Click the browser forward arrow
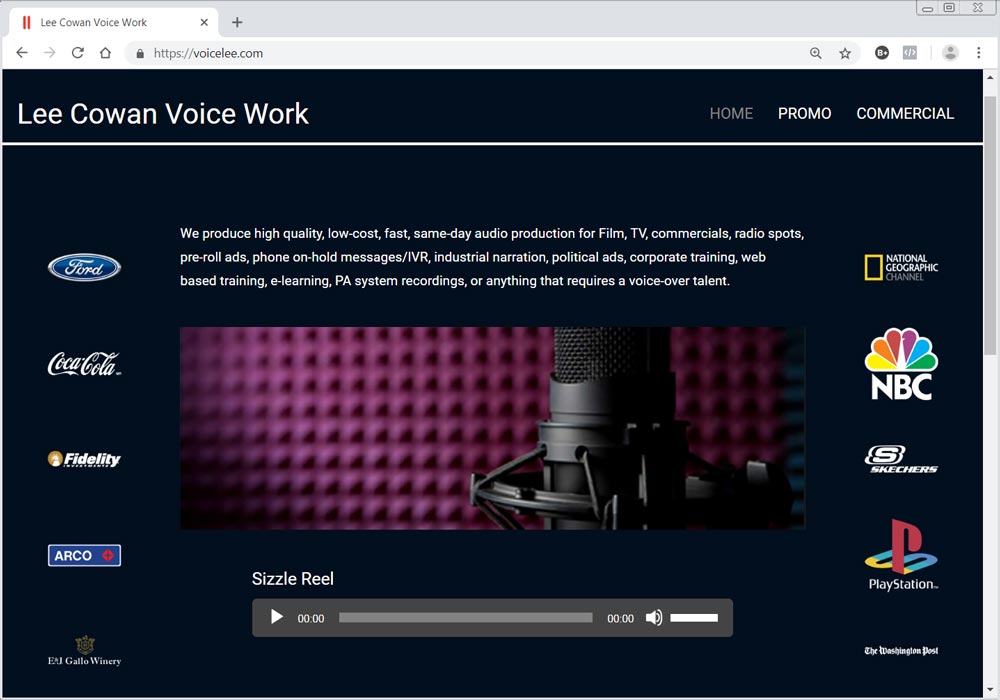 click(x=50, y=53)
